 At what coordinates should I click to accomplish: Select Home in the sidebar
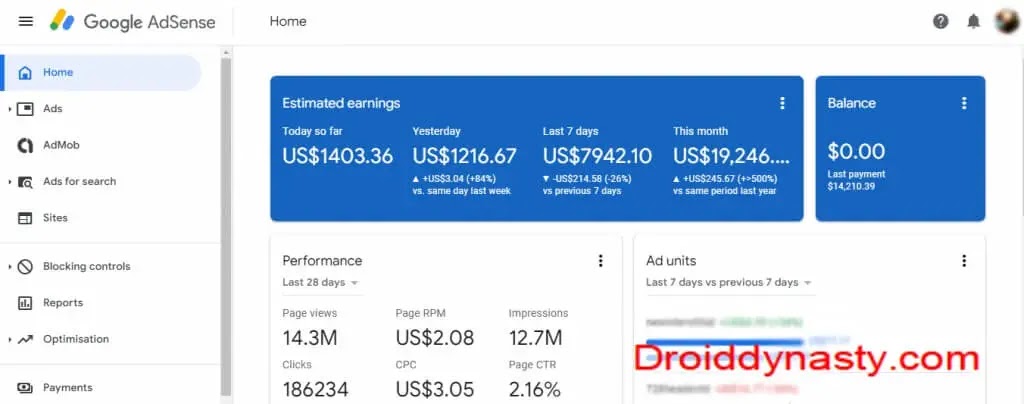[101, 72]
